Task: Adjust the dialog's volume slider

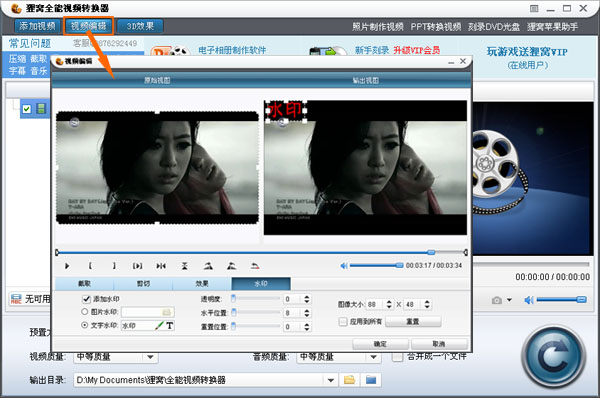Action: point(376,265)
